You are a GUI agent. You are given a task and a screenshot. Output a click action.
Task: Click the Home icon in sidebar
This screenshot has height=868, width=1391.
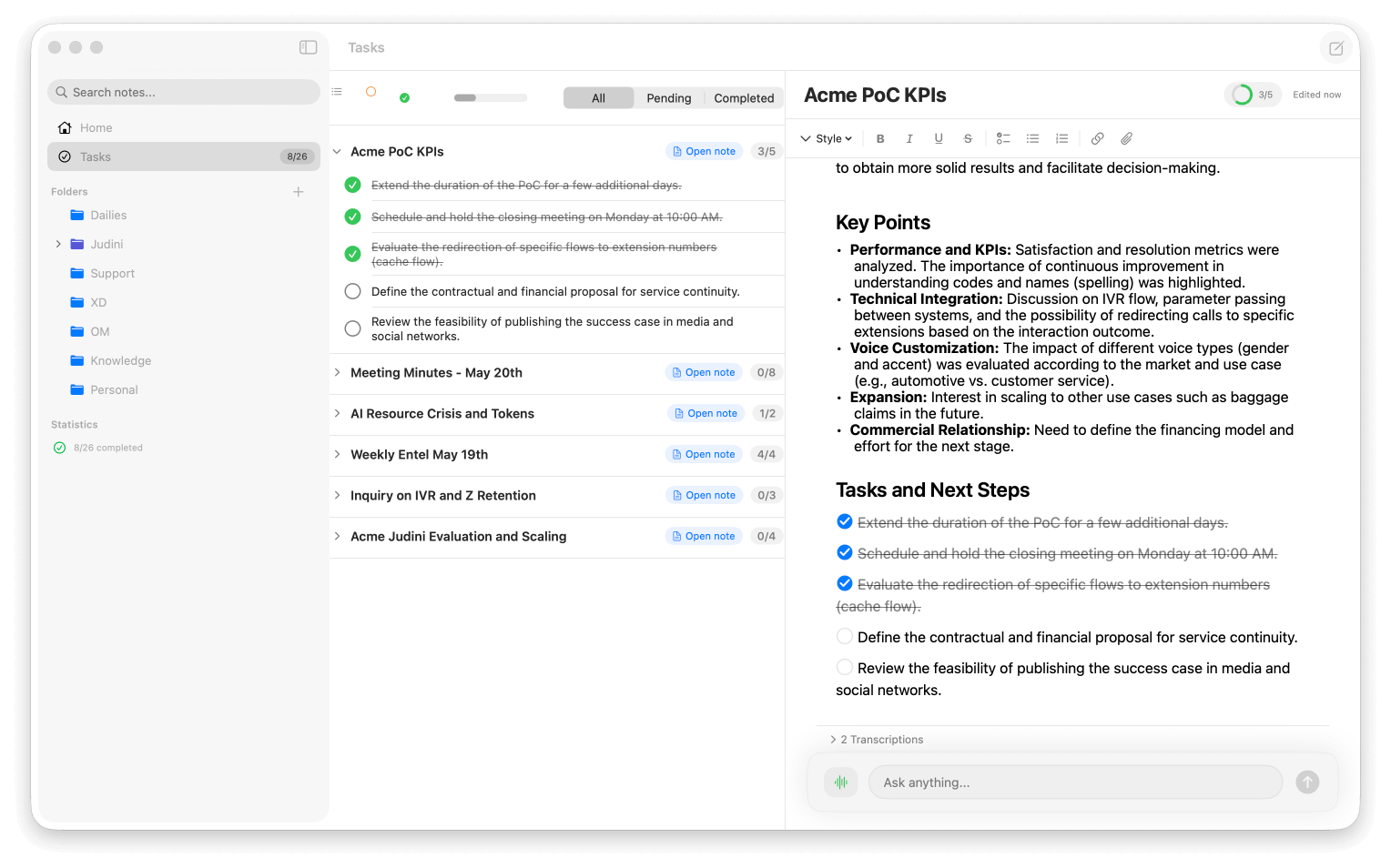tap(65, 127)
